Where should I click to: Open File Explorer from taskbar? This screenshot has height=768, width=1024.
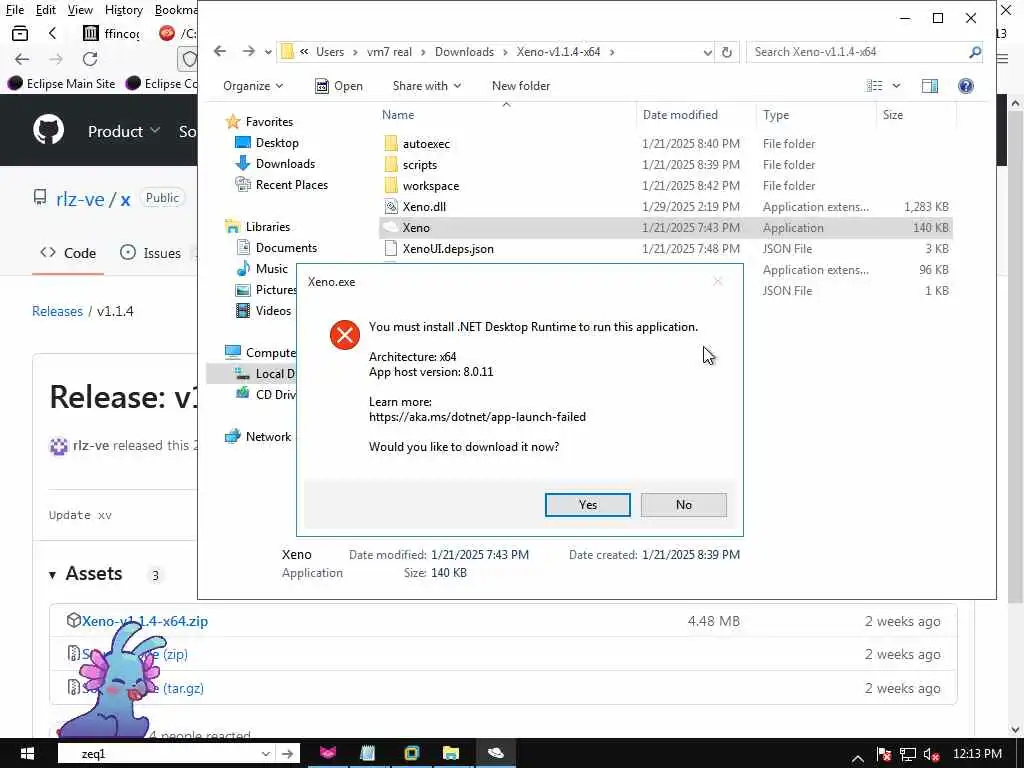pos(451,753)
